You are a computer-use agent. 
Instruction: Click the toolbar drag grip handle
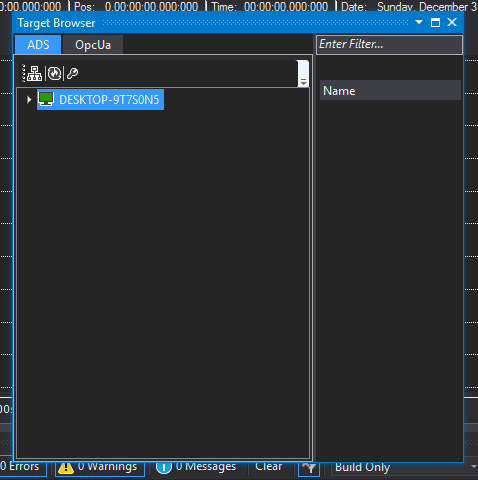pyautogui.click(x=24, y=73)
